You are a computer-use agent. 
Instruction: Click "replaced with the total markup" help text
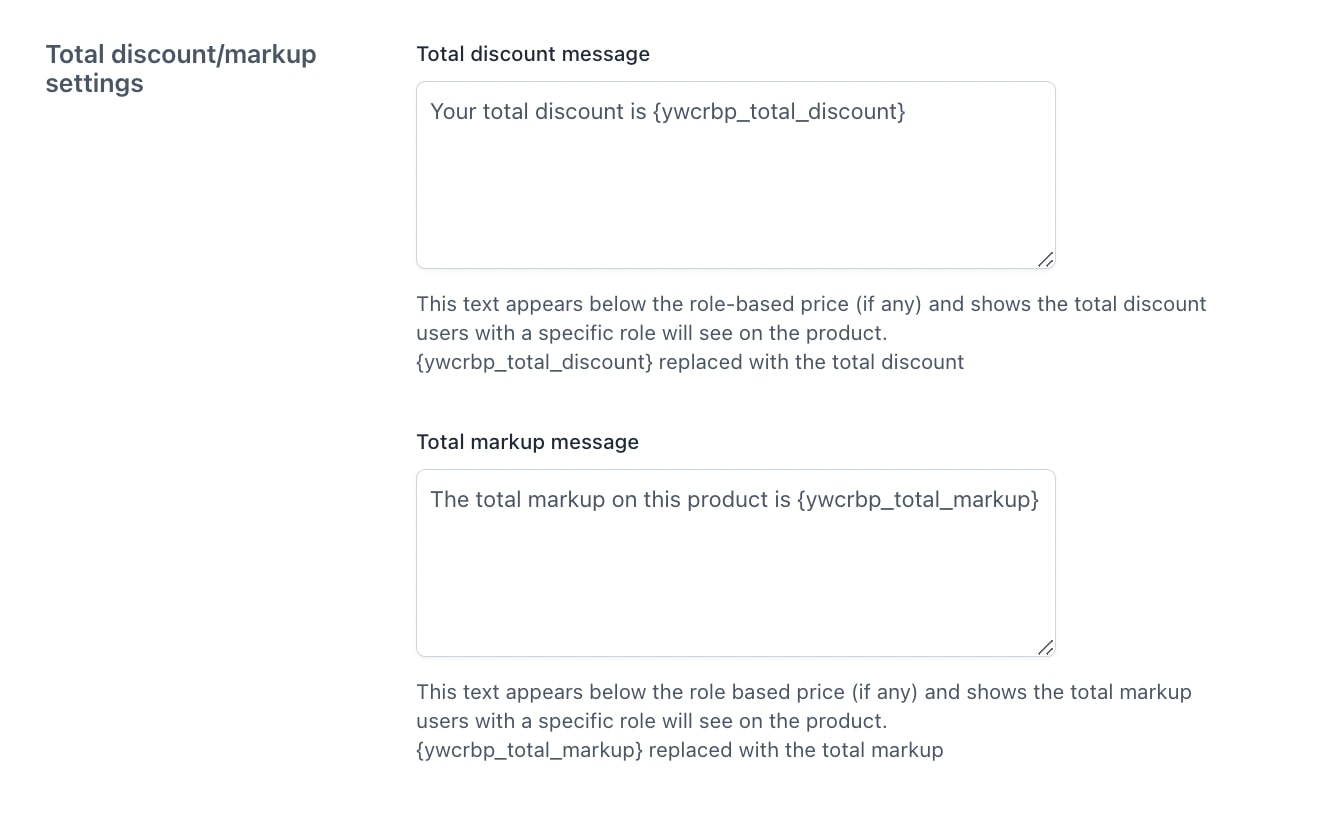tap(796, 750)
